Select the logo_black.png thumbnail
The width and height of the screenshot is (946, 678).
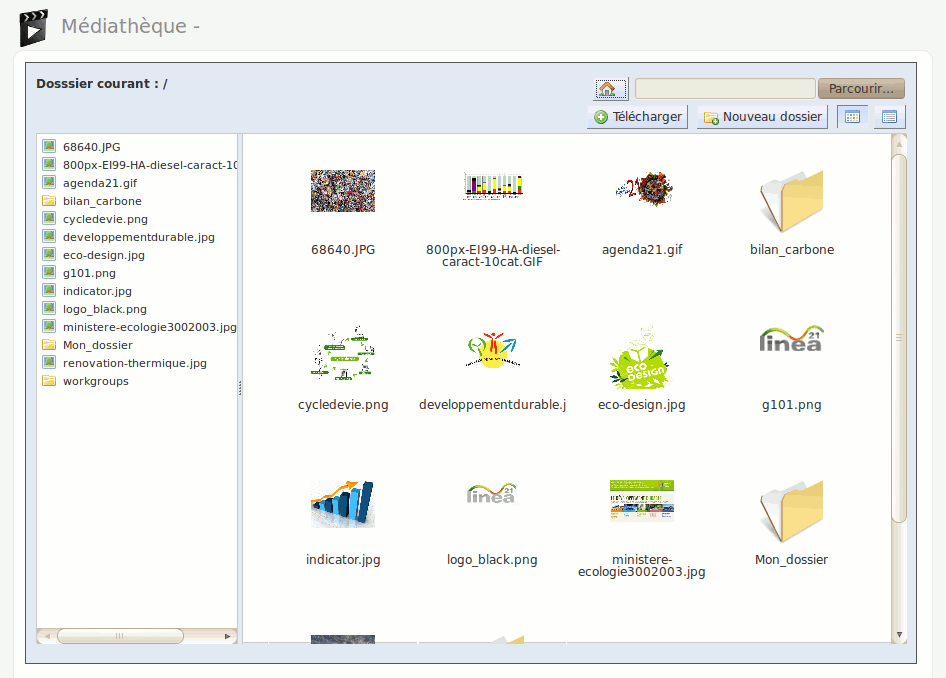[492, 493]
